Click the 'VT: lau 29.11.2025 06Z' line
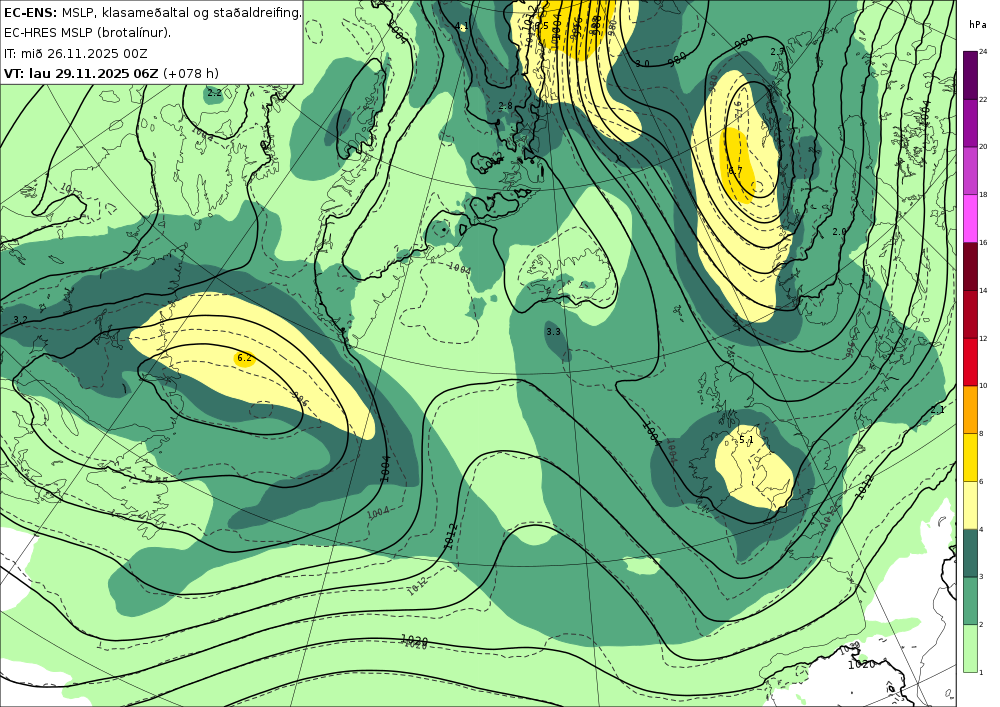The image size is (1000, 707). [x=111, y=73]
